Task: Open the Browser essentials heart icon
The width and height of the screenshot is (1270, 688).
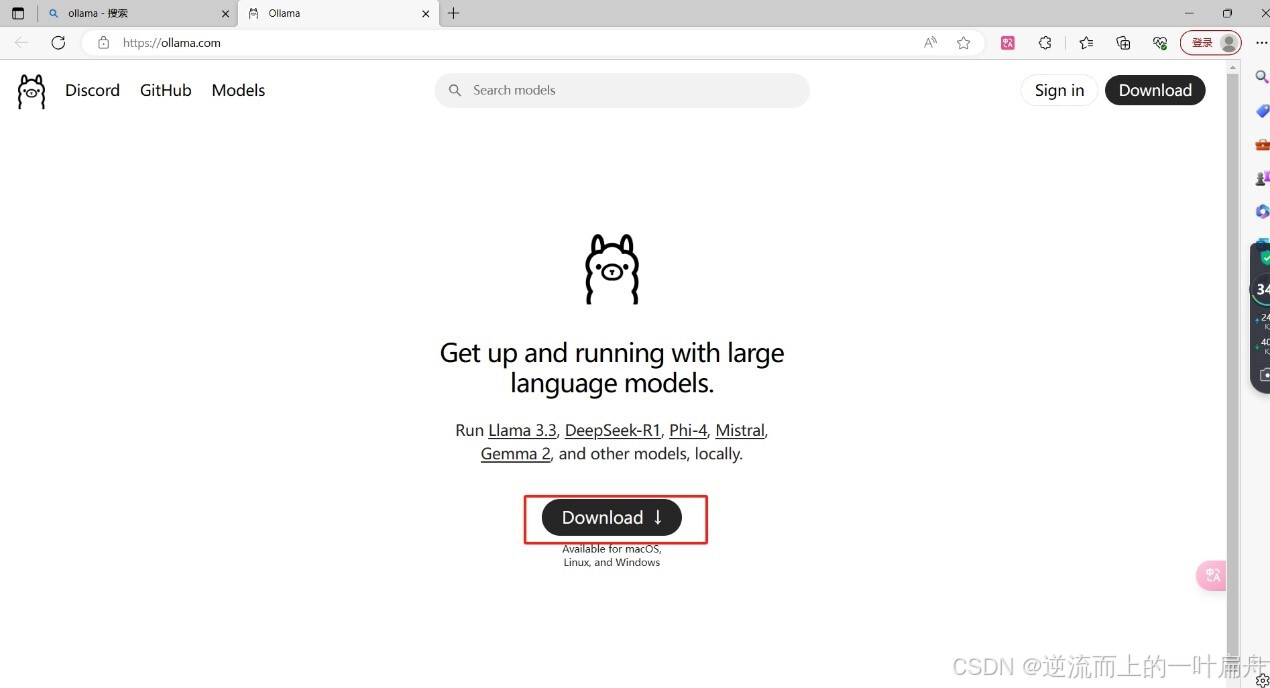Action: (x=1160, y=43)
